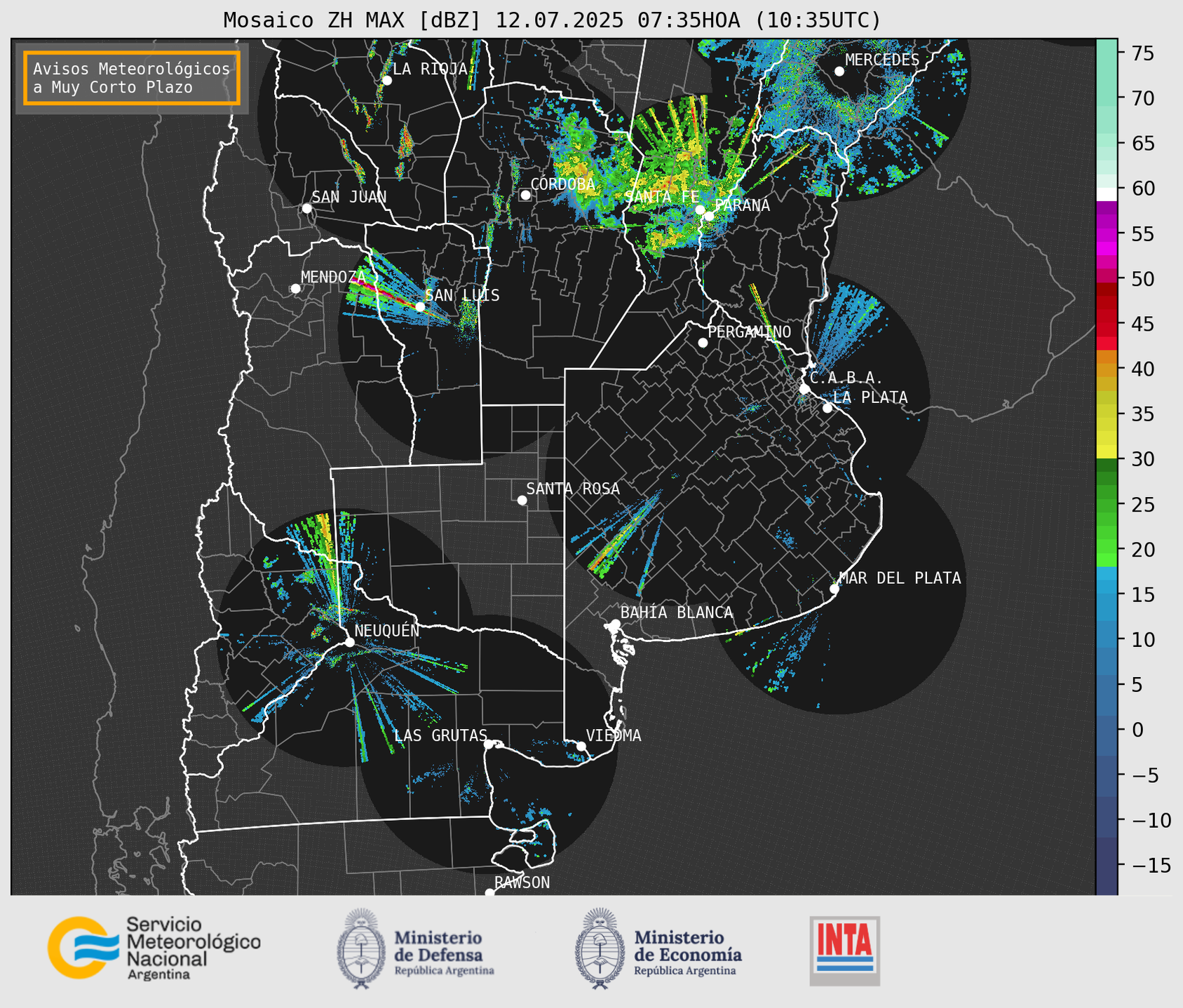The image size is (1183, 1008).
Task: Click the 'PERGAMINO' label
Action: pyautogui.click(x=750, y=332)
